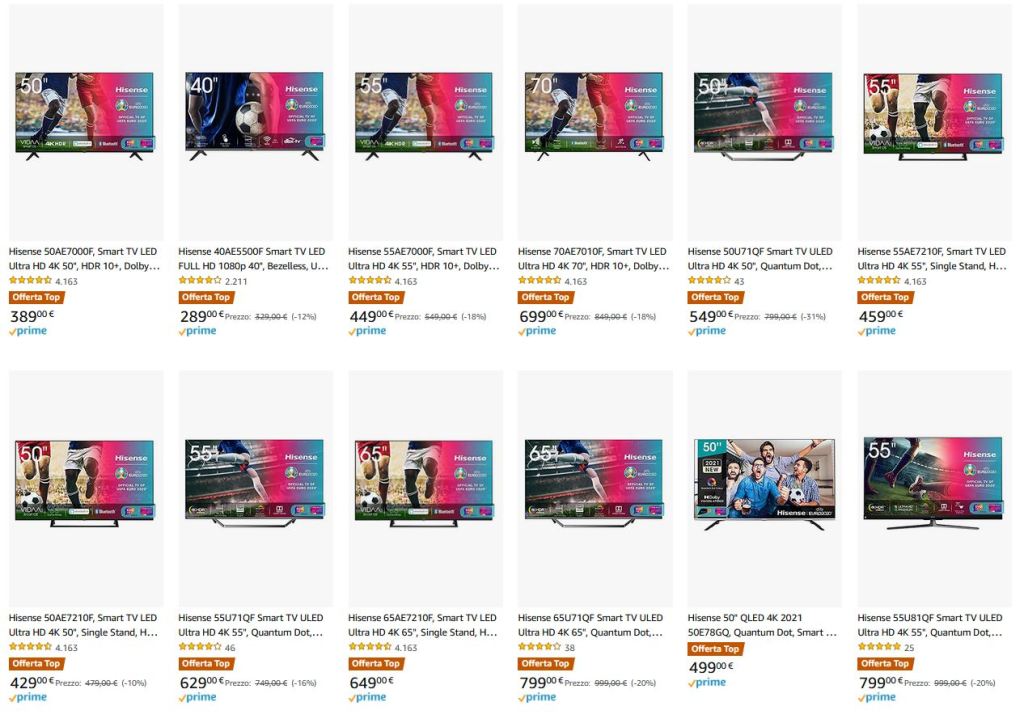This screenshot has height=723, width=1024.
Task: Click star rating of Hisense 55U81QF with 25 reviews
Action: pos(879,647)
